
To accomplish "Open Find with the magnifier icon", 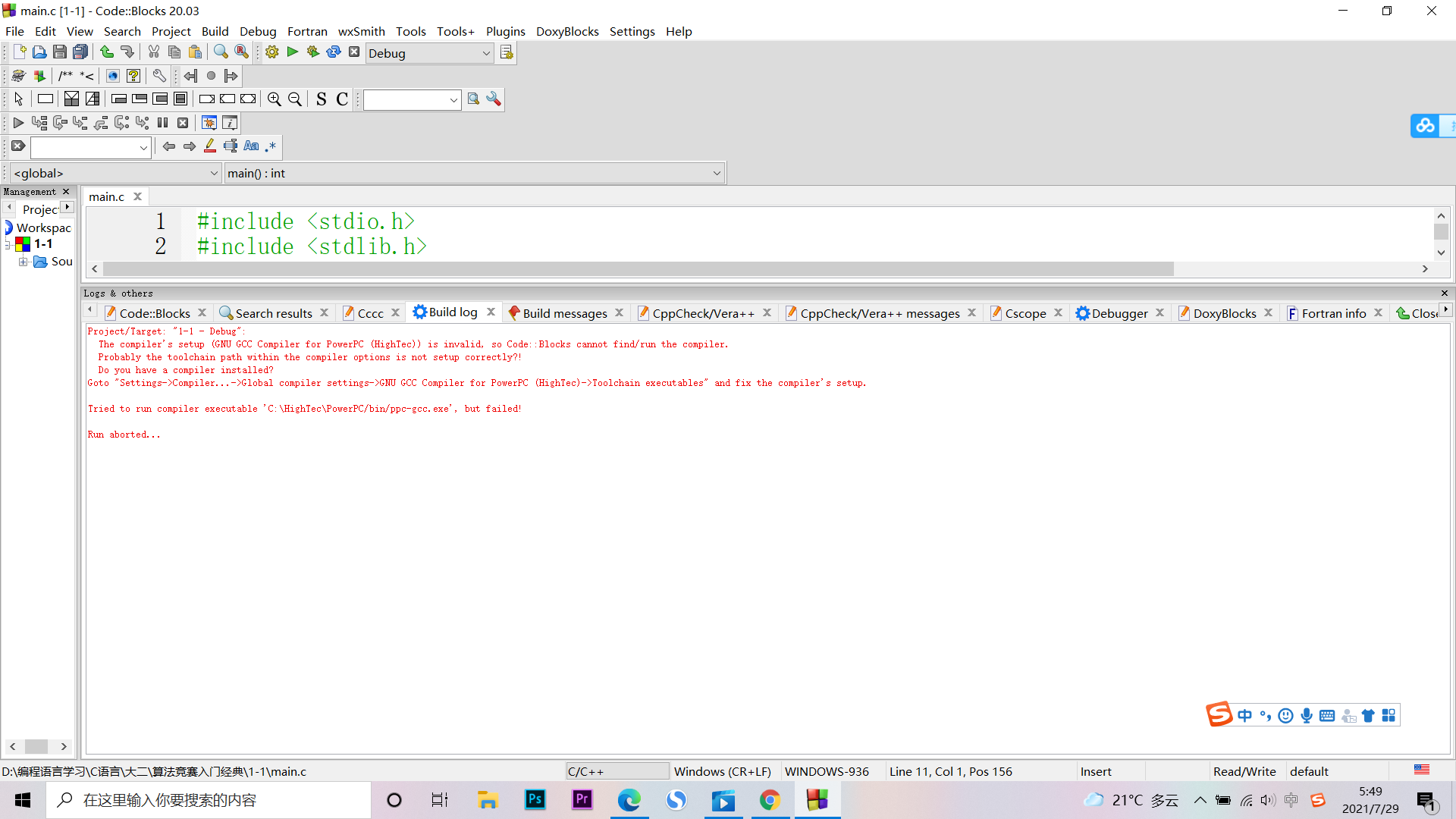I will tap(221, 52).
